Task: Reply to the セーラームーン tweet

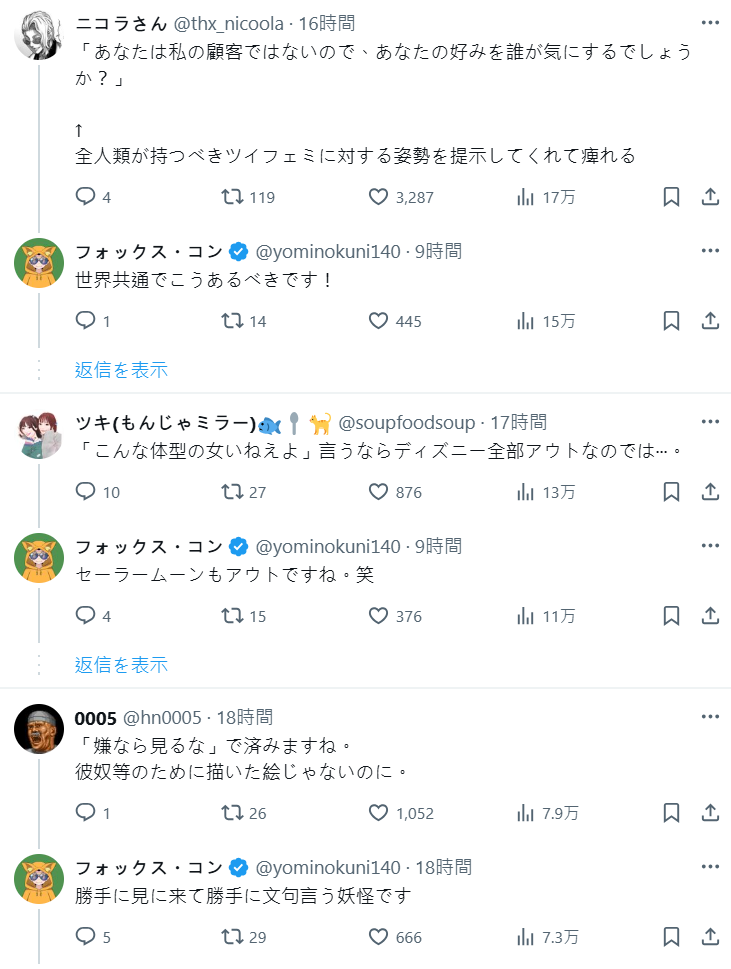Action: point(86,616)
